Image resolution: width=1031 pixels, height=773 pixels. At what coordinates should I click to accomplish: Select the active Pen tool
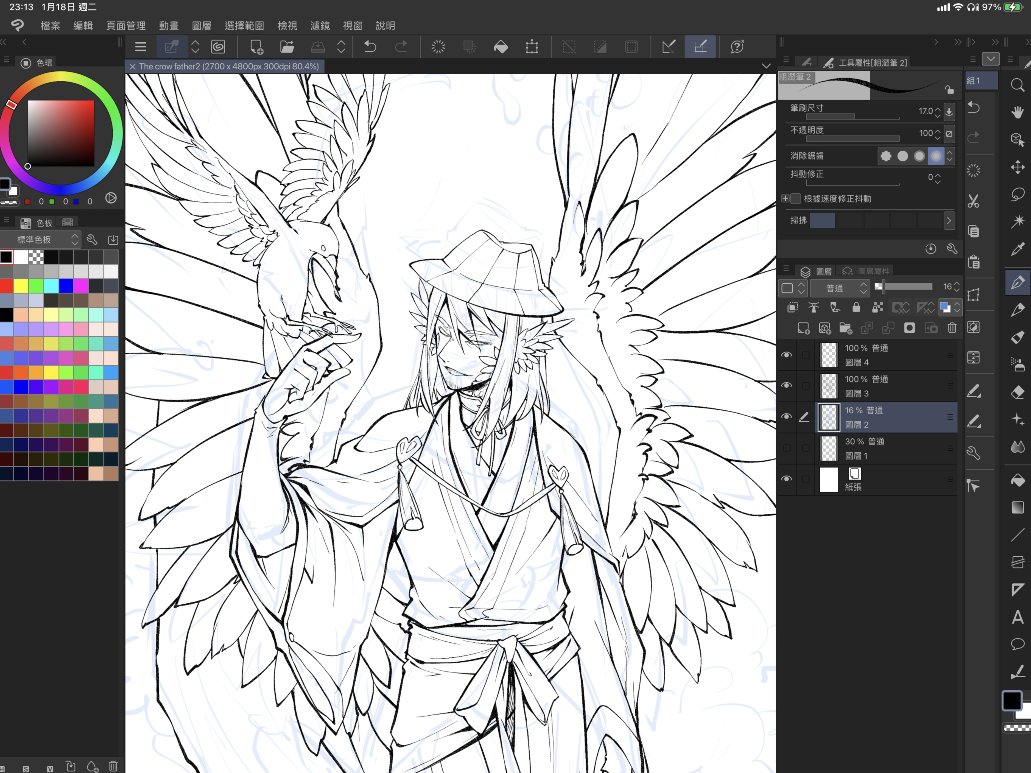coord(1017,282)
